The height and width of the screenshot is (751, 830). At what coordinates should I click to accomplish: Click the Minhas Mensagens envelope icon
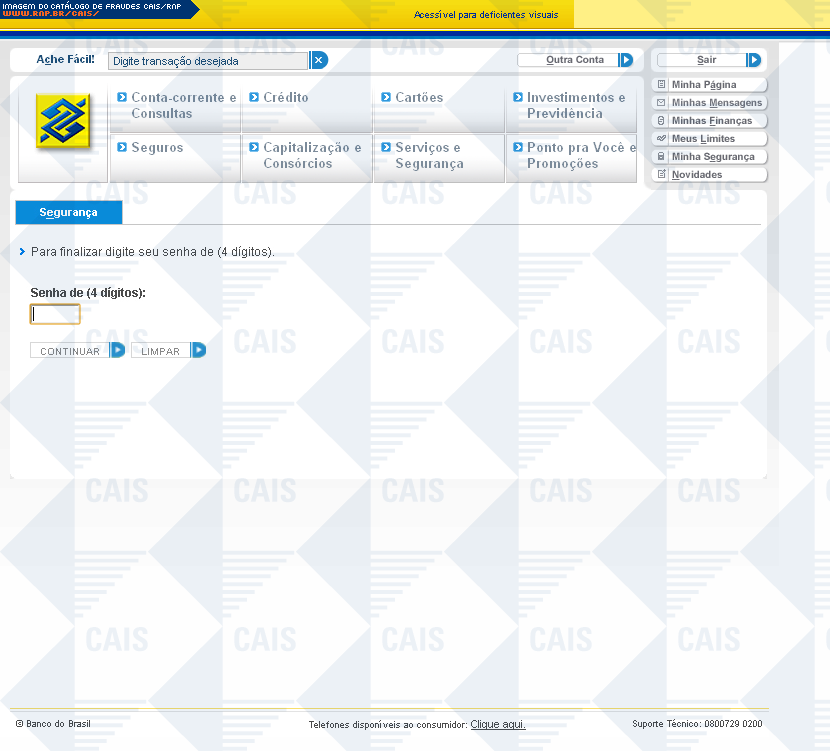click(661, 103)
